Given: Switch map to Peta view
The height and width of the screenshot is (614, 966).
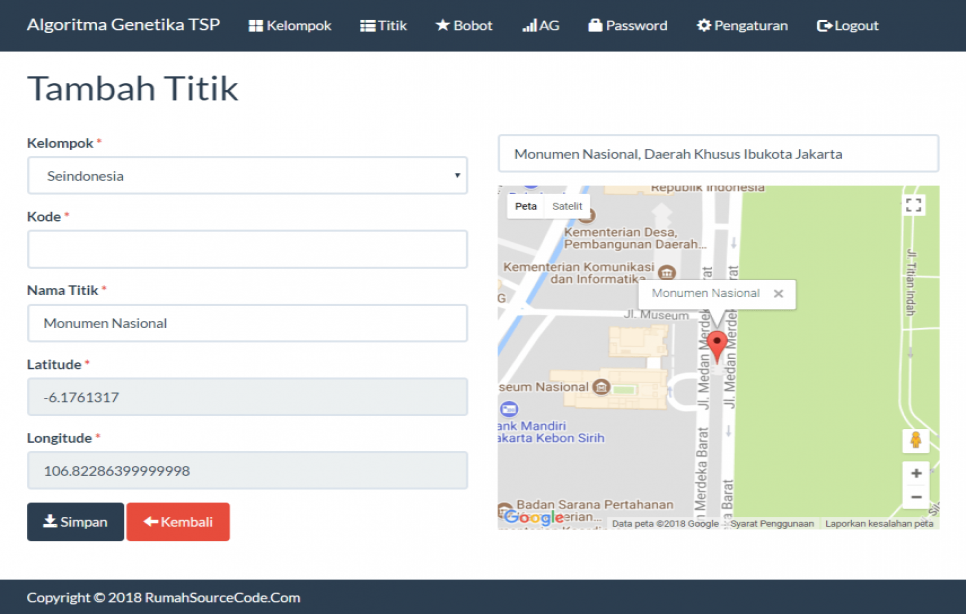Looking at the screenshot, I should [x=526, y=206].
